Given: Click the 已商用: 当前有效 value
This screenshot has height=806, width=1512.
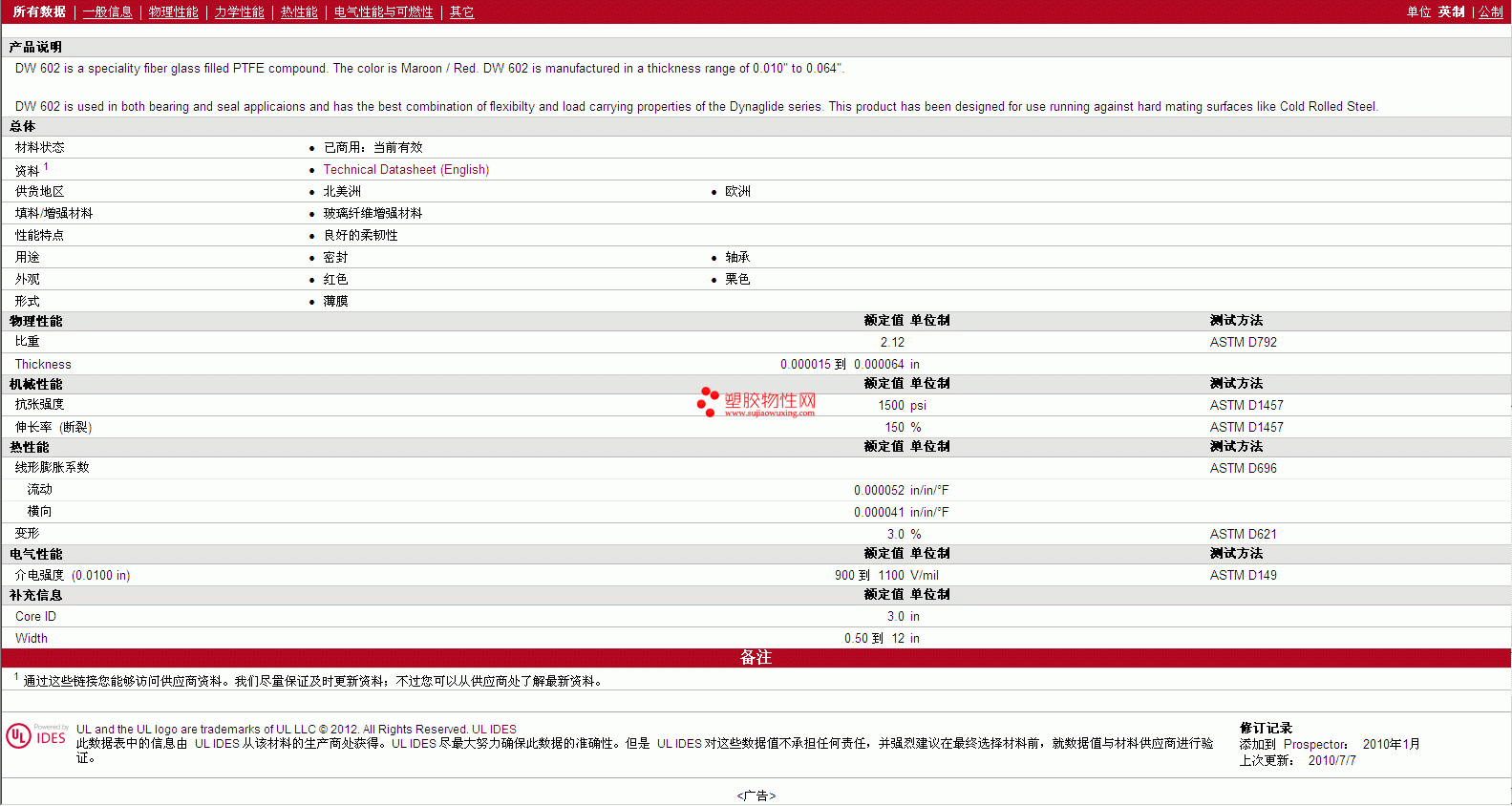Looking at the screenshot, I should tap(373, 147).
